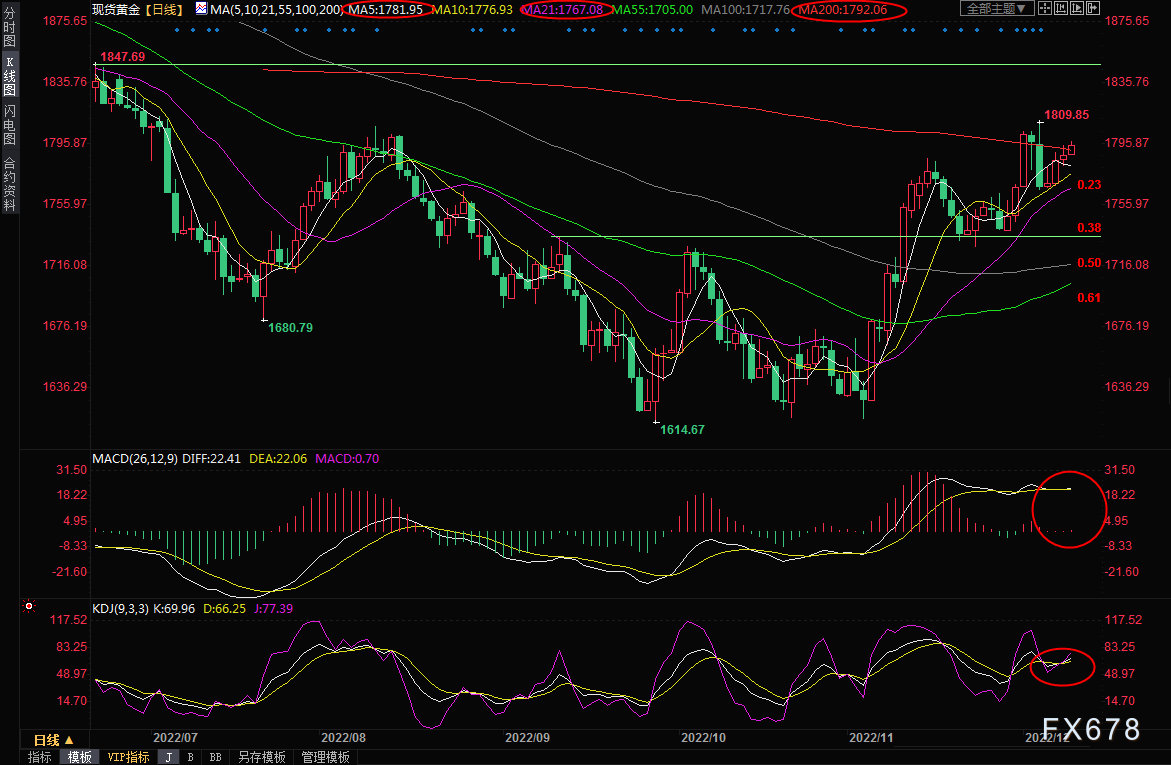The width and height of the screenshot is (1171, 765).
Task: Toggle the J indicator button
Action: (x=168, y=757)
